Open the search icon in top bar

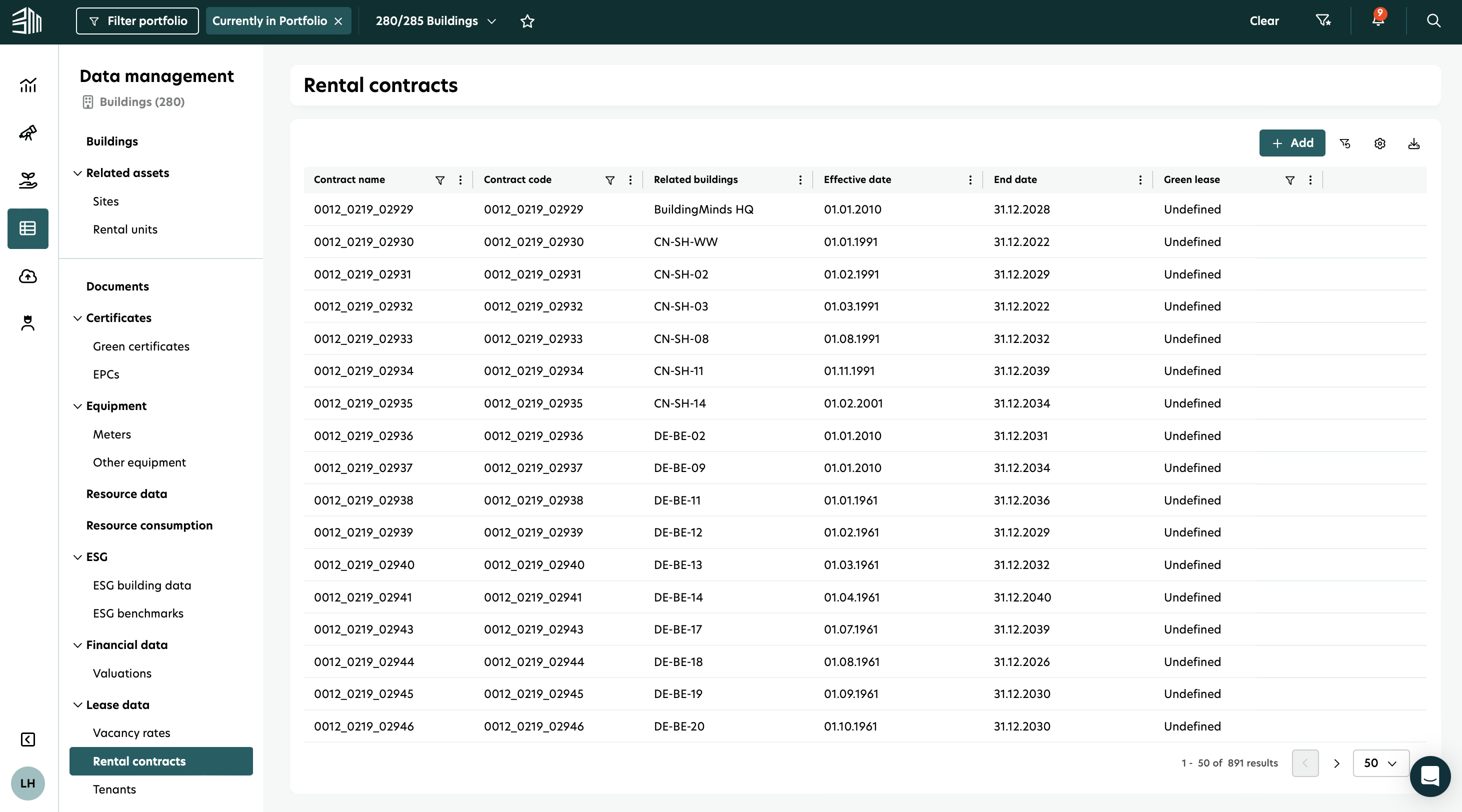[x=1433, y=20]
